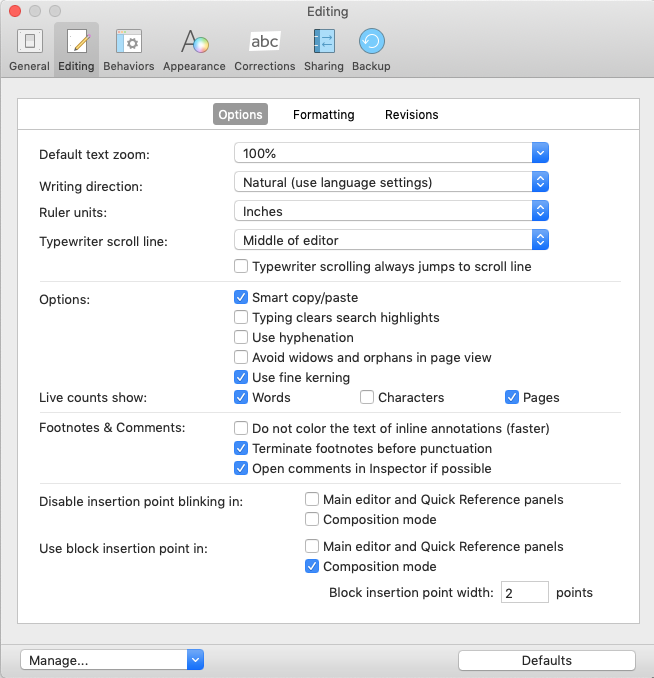This screenshot has height=678, width=654.
Task: Open the Appearance preferences pane
Action: click(194, 50)
